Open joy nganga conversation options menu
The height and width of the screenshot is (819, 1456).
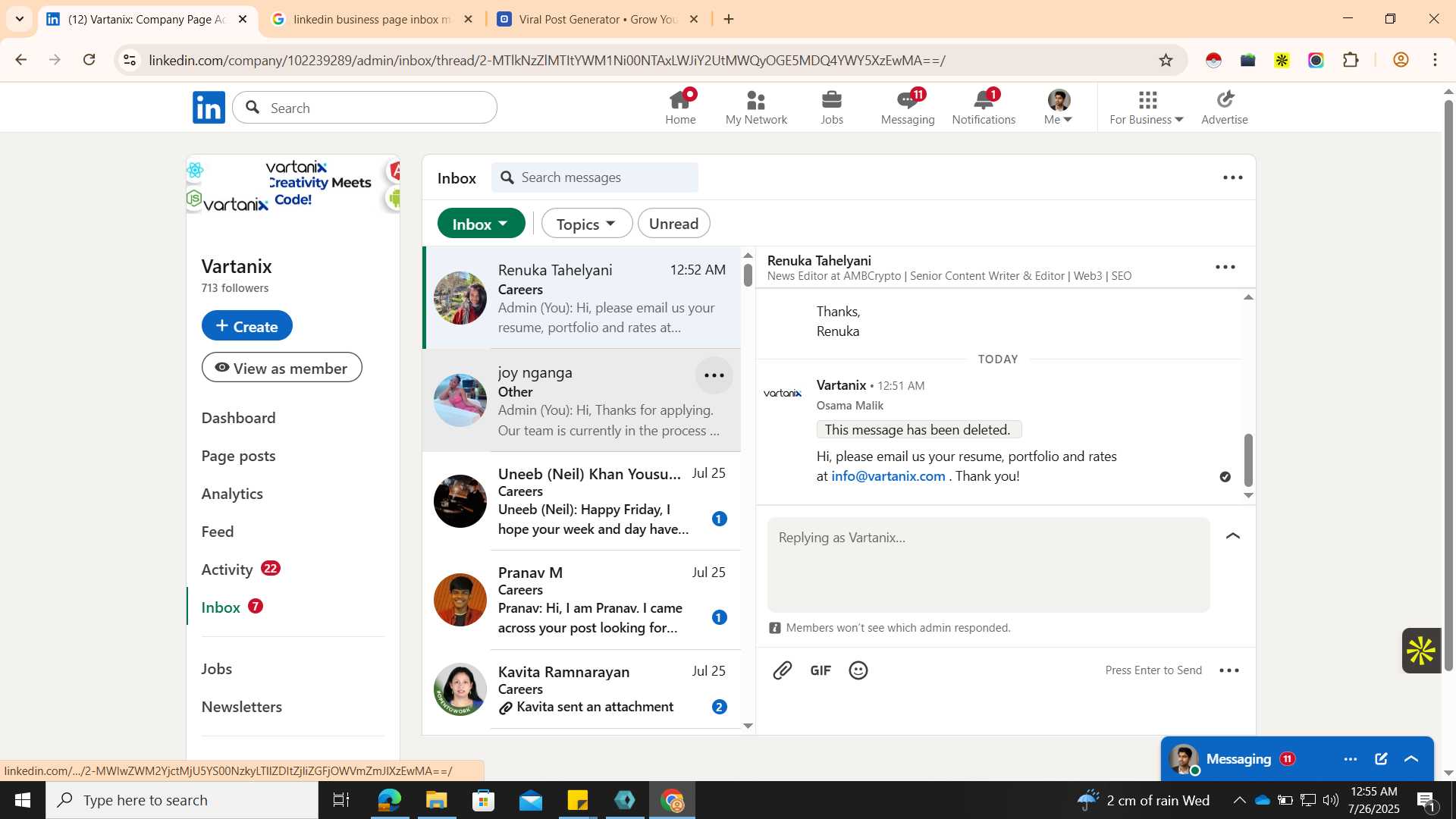click(x=714, y=375)
